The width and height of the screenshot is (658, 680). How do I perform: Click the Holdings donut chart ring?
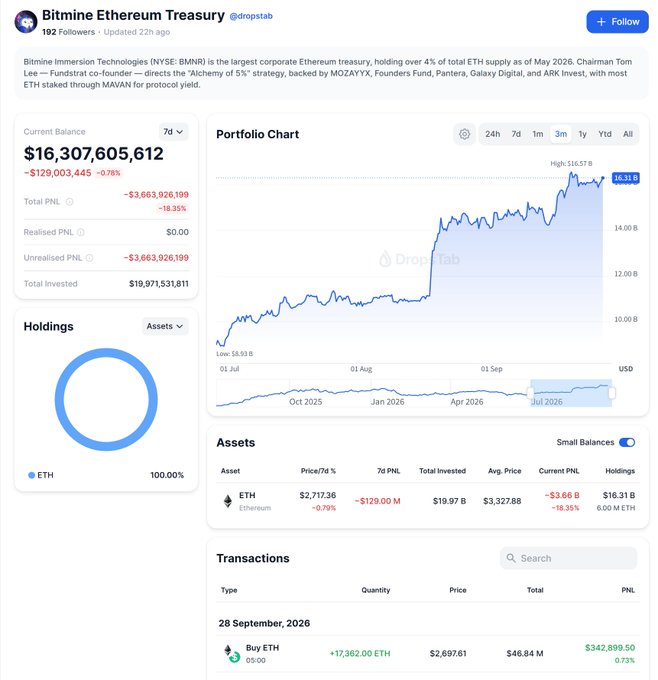tap(59, 399)
